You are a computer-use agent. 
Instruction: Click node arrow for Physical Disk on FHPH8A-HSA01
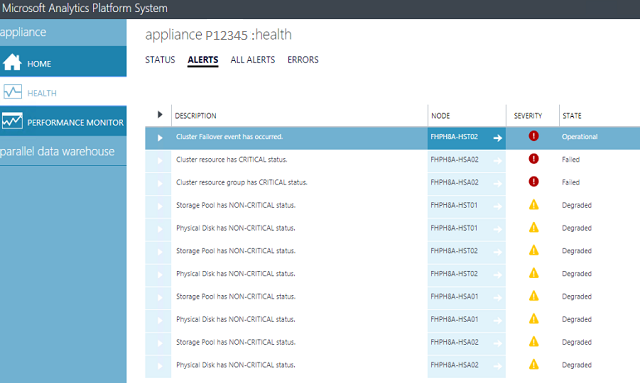[498, 321]
